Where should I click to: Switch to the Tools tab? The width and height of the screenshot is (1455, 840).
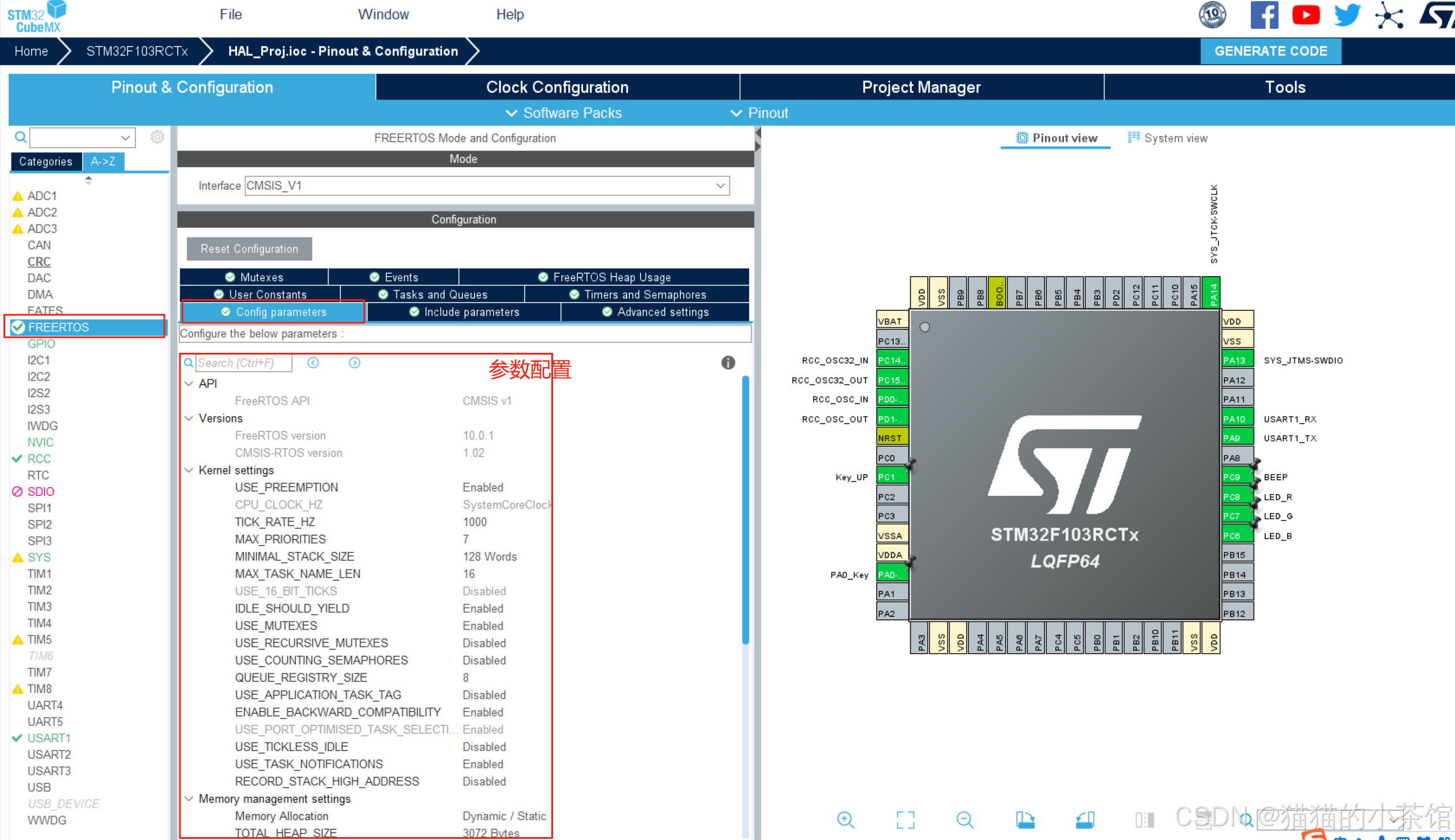[1285, 87]
